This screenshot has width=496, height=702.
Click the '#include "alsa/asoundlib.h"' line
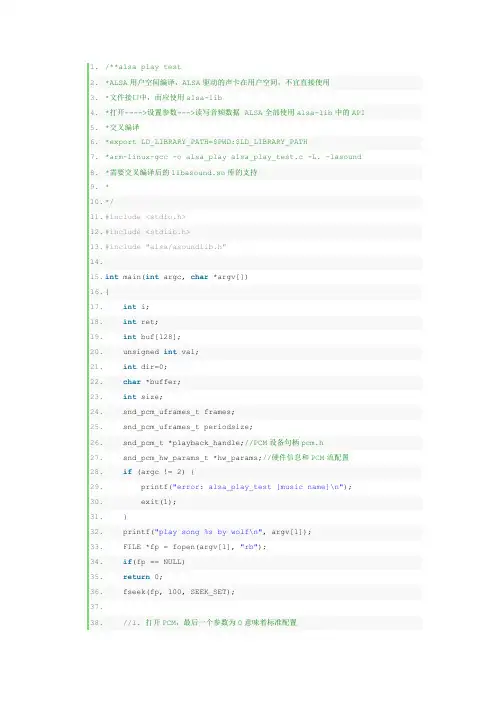(x=166, y=247)
